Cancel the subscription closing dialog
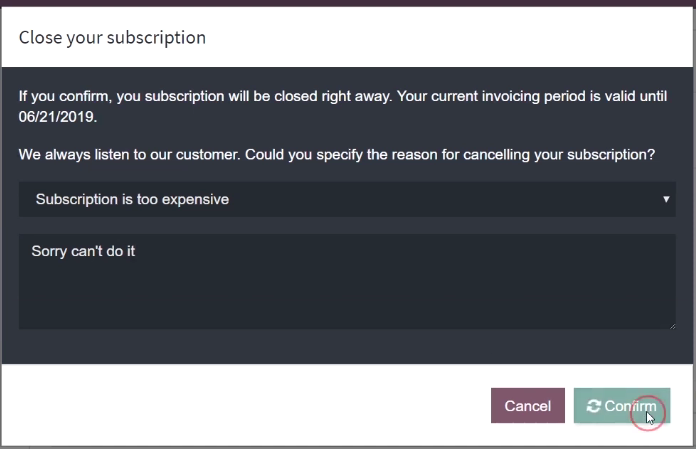Viewport: 696px width, 449px height. 527,406
